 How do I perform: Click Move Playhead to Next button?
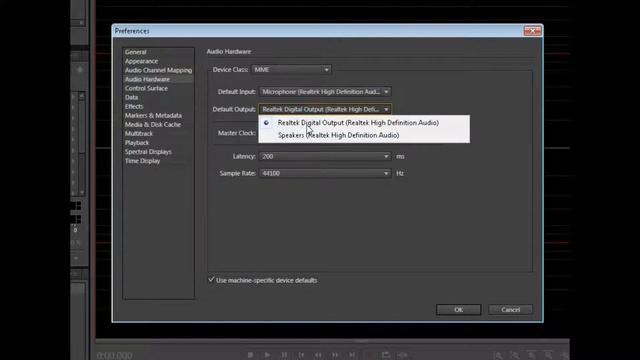click(x=352, y=355)
